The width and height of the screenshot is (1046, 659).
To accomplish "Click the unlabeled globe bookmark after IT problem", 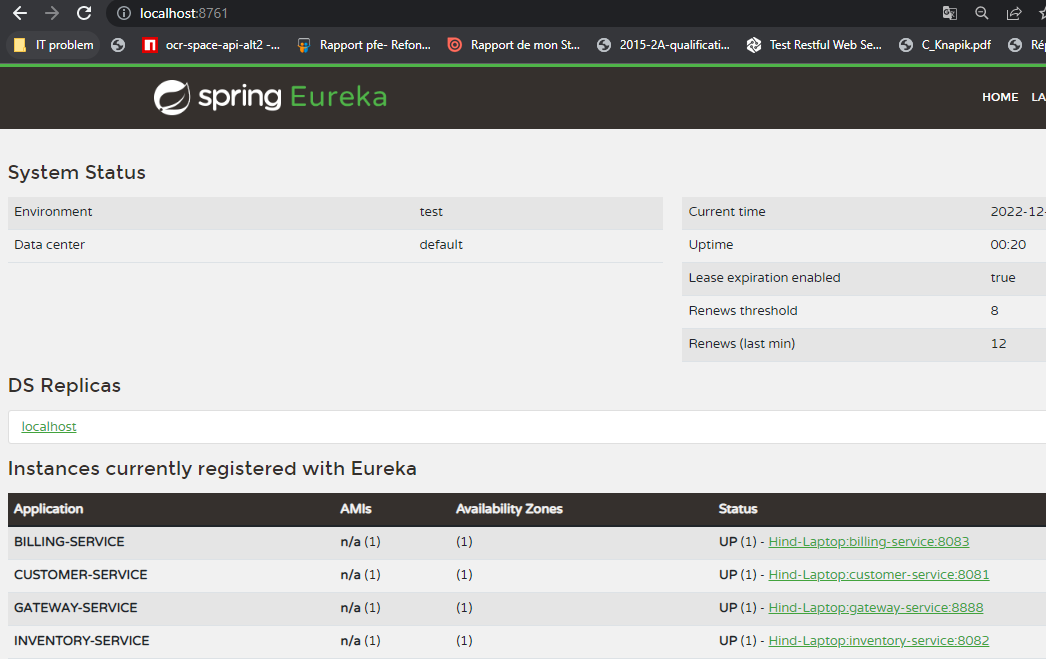I will tap(118, 45).
